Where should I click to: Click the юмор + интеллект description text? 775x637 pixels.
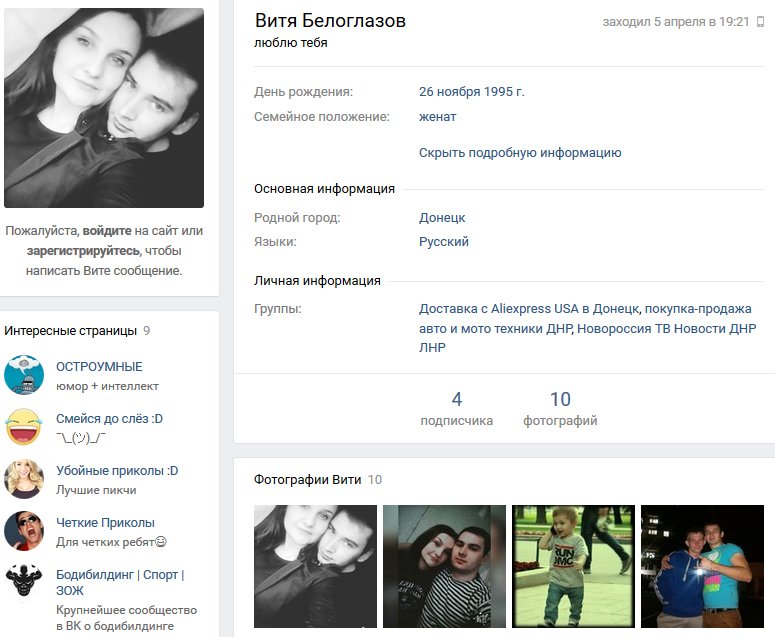coord(107,386)
